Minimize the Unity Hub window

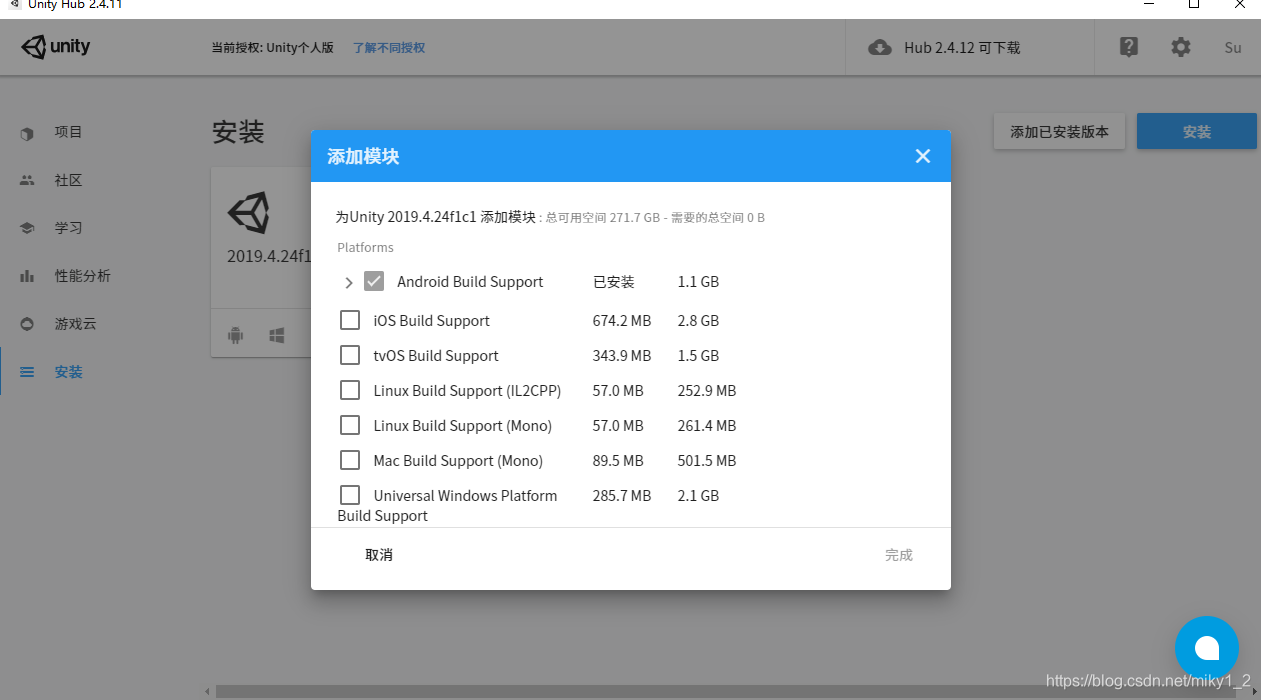click(x=1147, y=4)
